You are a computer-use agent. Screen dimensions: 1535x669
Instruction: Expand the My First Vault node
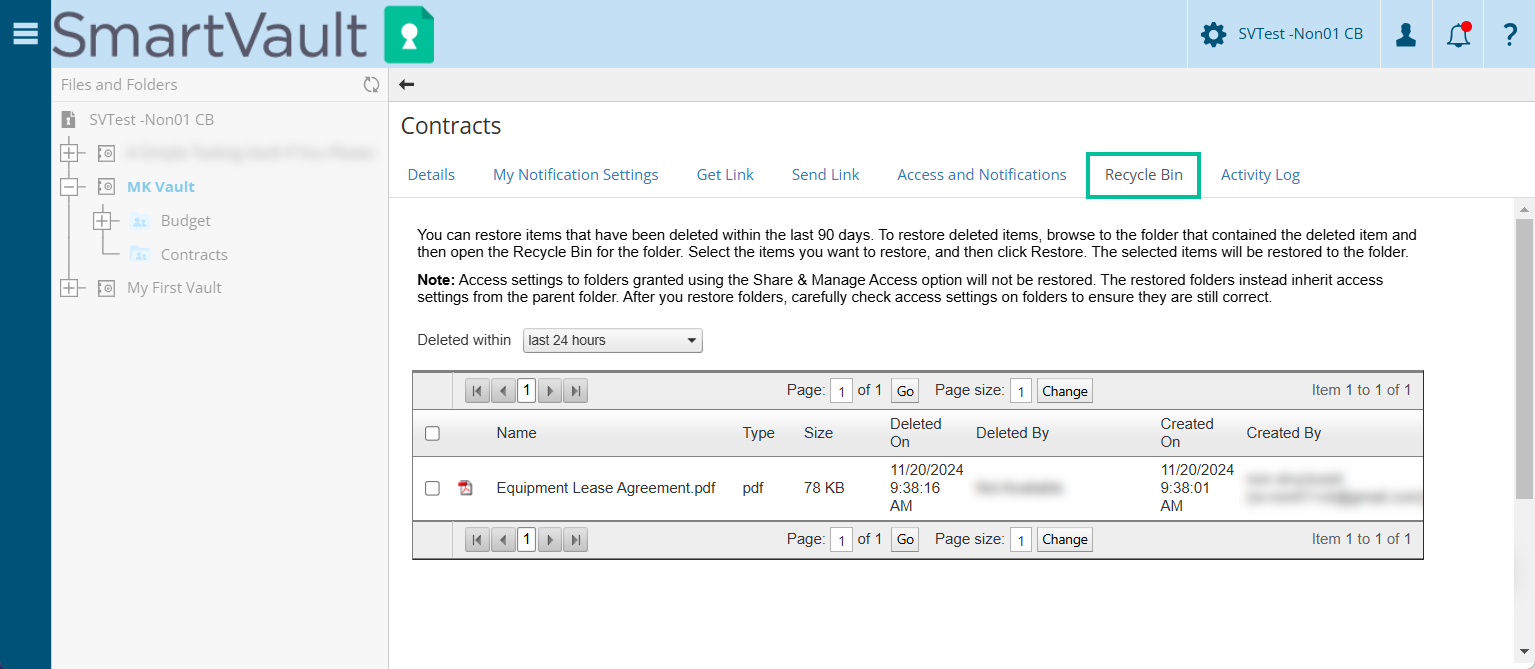[x=69, y=288]
